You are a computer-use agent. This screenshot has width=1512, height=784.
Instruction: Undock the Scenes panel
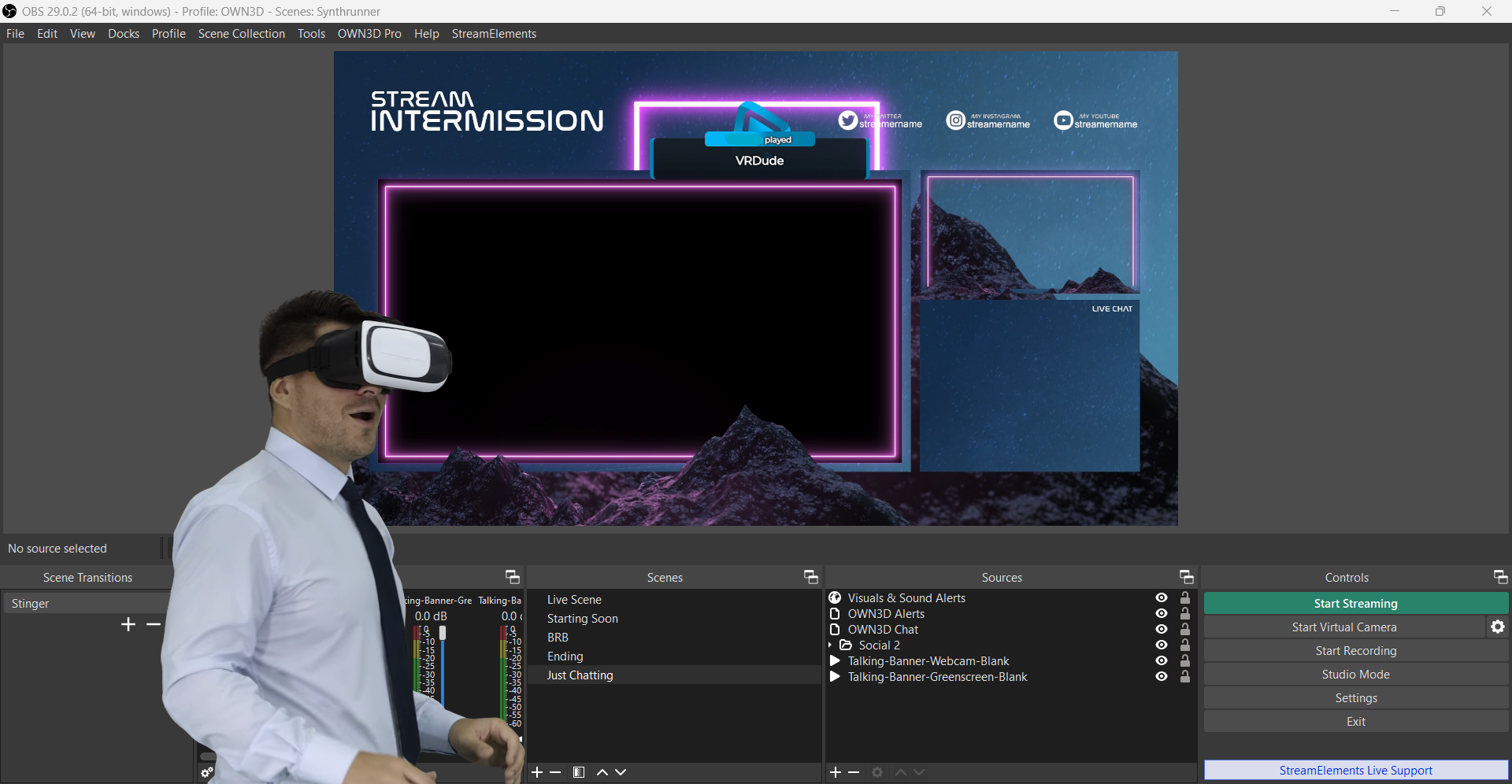(x=810, y=577)
